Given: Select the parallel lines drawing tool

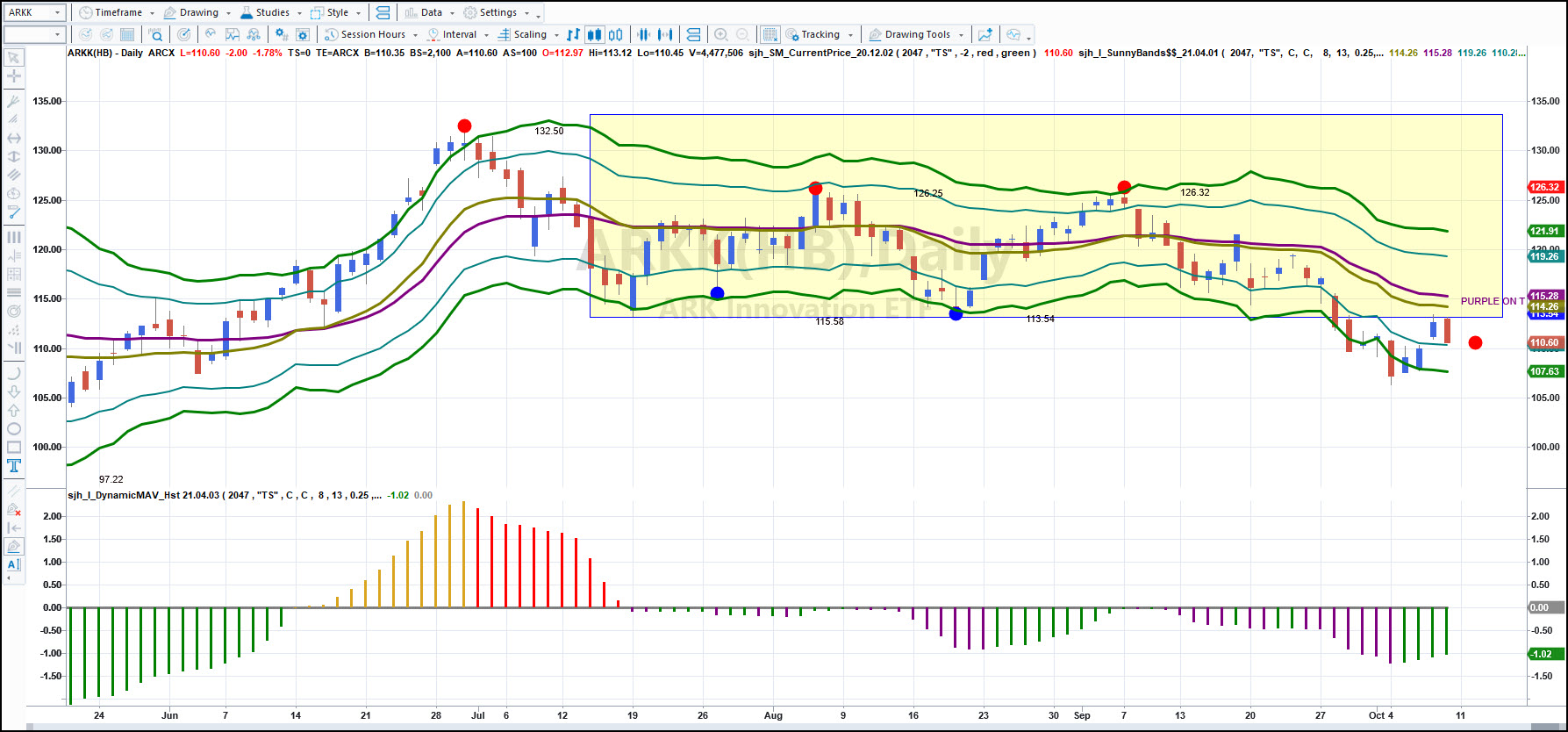Looking at the screenshot, I should [14, 175].
